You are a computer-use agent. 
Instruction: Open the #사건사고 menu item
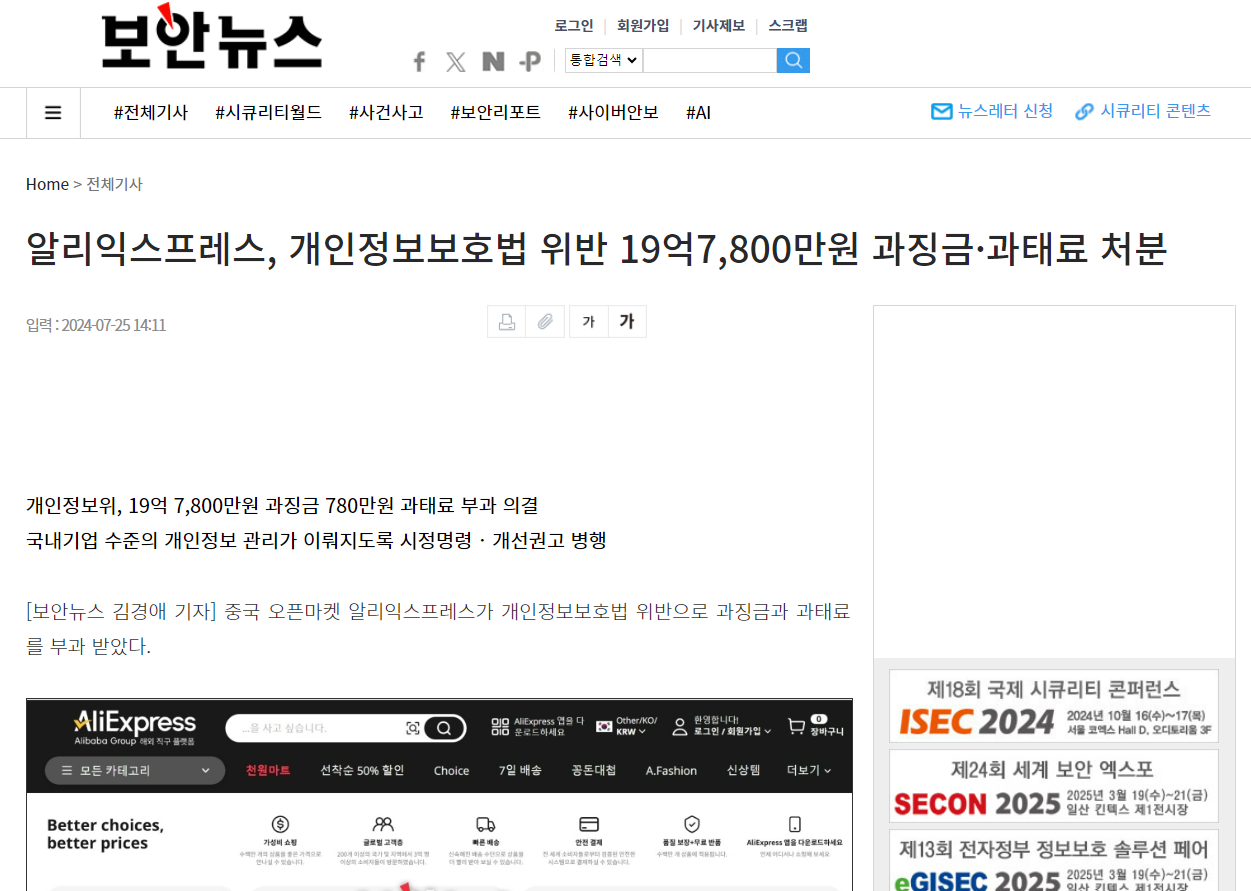pos(386,113)
